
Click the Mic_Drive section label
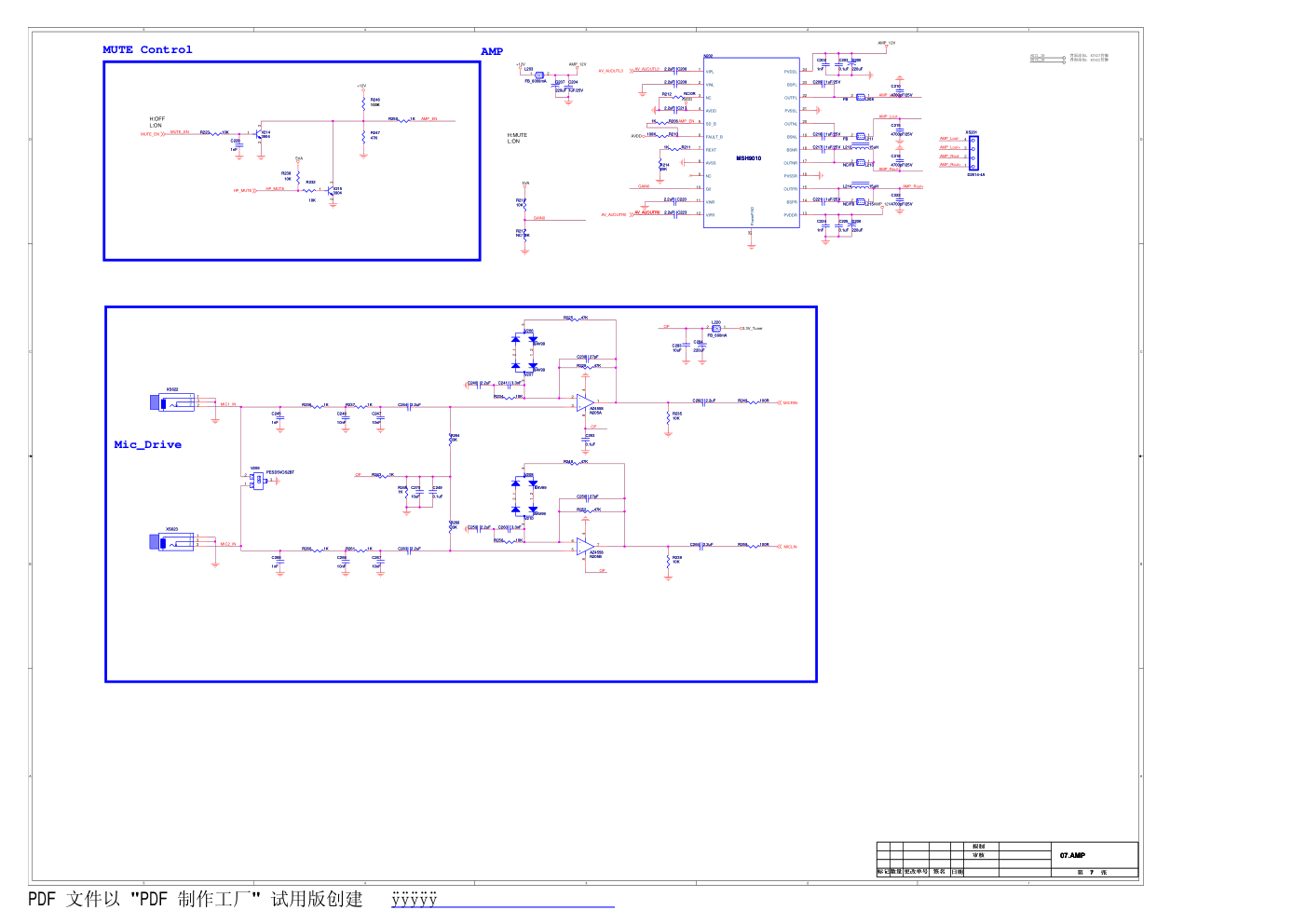147,445
